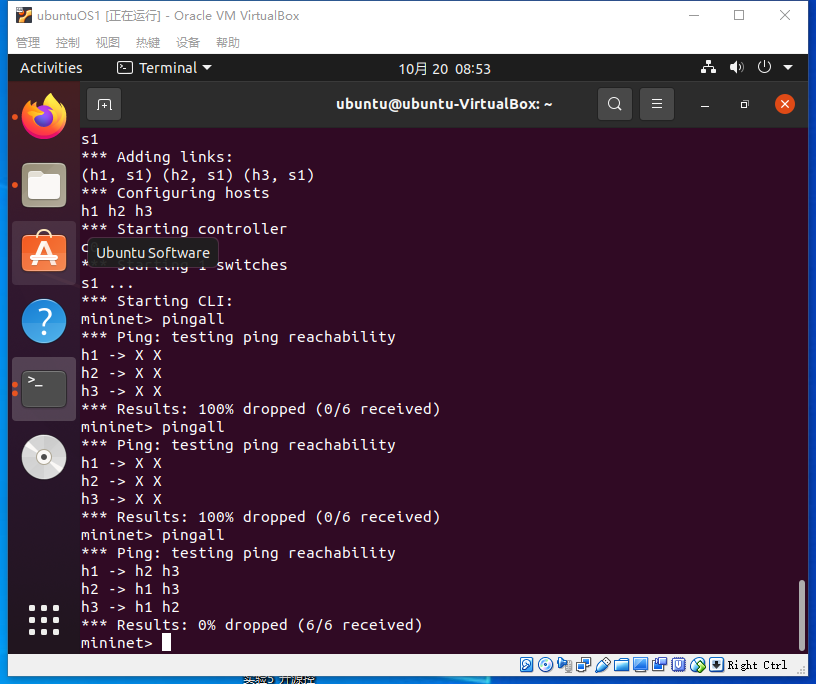Screen dimensions: 816x684
Task: Click VirtualBox keyboard capture arrow indicator
Action: coord(717,665)
